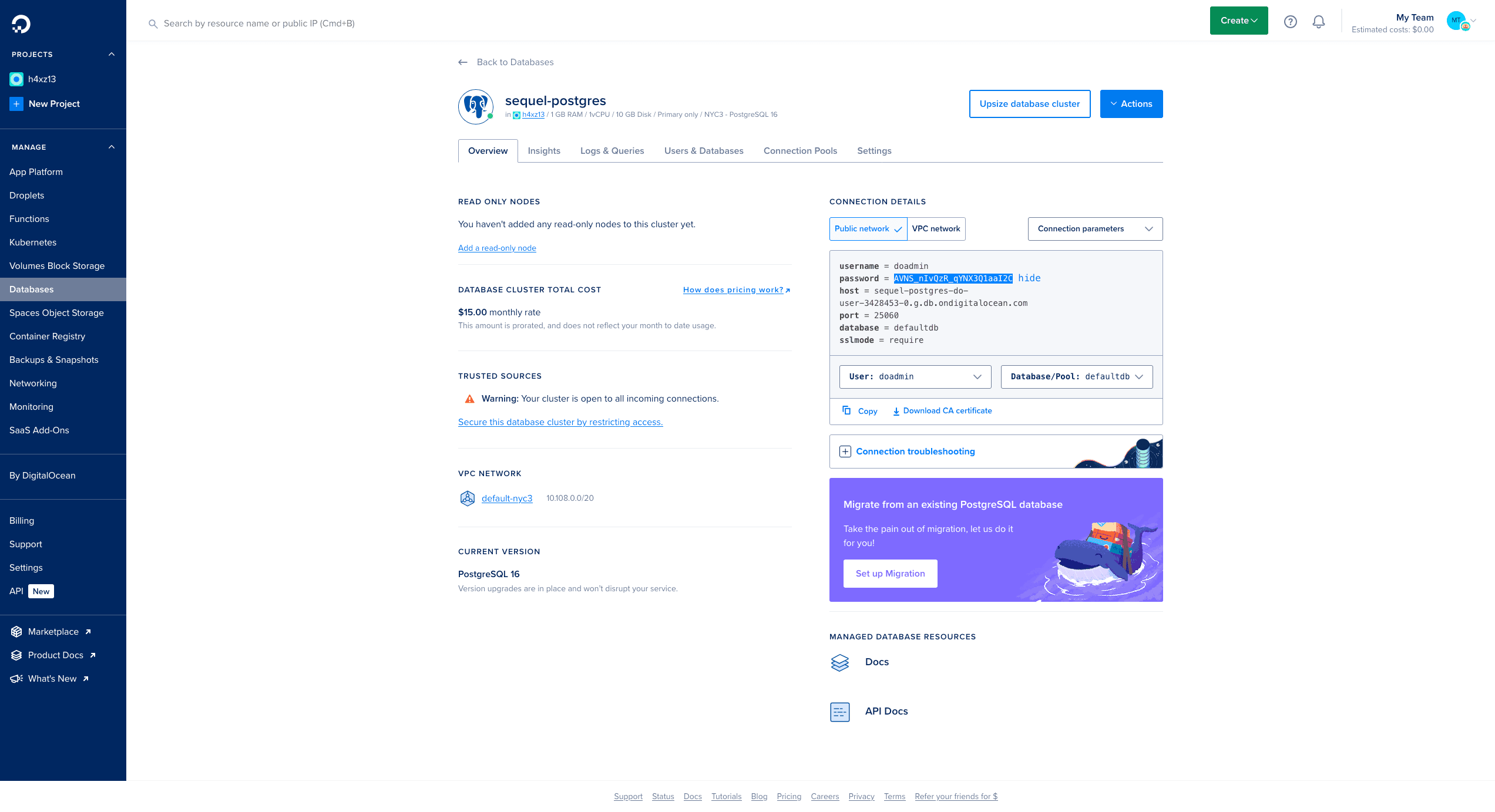Screen dimensions: 1495x812
Task: Open the Connection parameters dropdown
Action: coord(1096,229)
